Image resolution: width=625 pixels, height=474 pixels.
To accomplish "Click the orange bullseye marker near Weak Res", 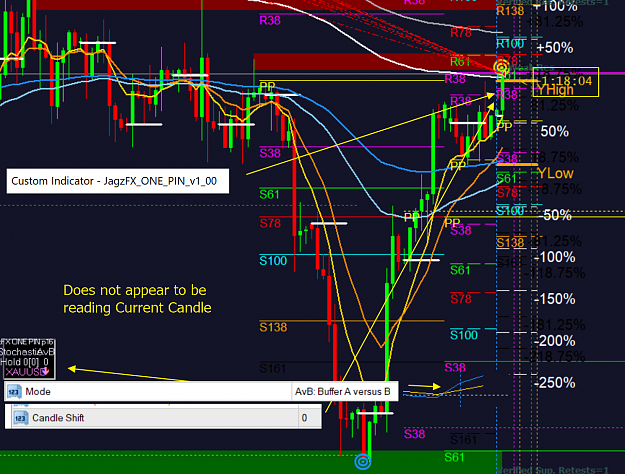I will [x=501, y=67].
